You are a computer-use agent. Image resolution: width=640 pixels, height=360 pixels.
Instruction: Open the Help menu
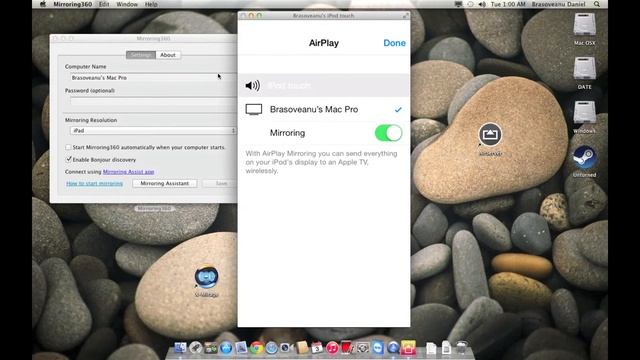[x=151, y=4]
